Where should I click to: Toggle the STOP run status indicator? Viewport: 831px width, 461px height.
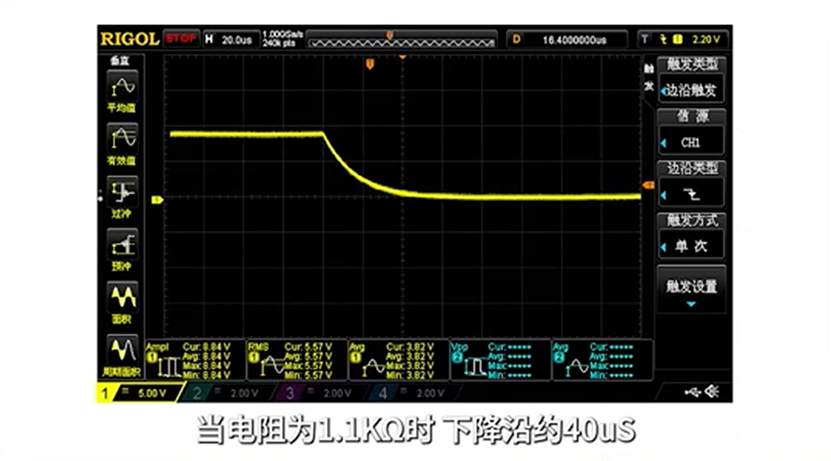click(181, 39)
